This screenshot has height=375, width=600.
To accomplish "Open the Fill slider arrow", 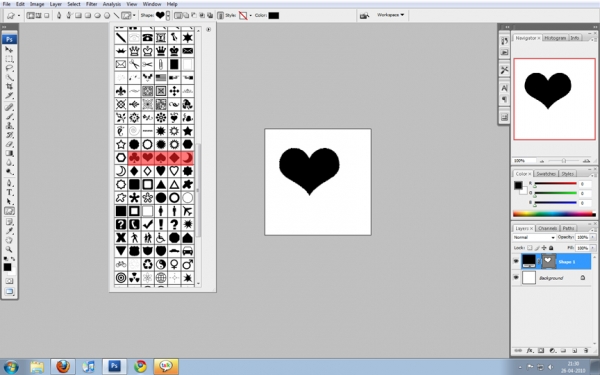I will click(593, 248).
